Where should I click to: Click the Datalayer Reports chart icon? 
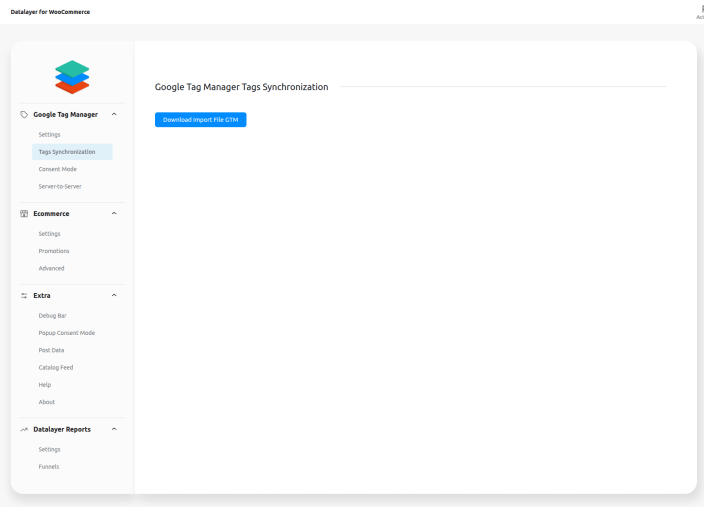click(24, 430)
